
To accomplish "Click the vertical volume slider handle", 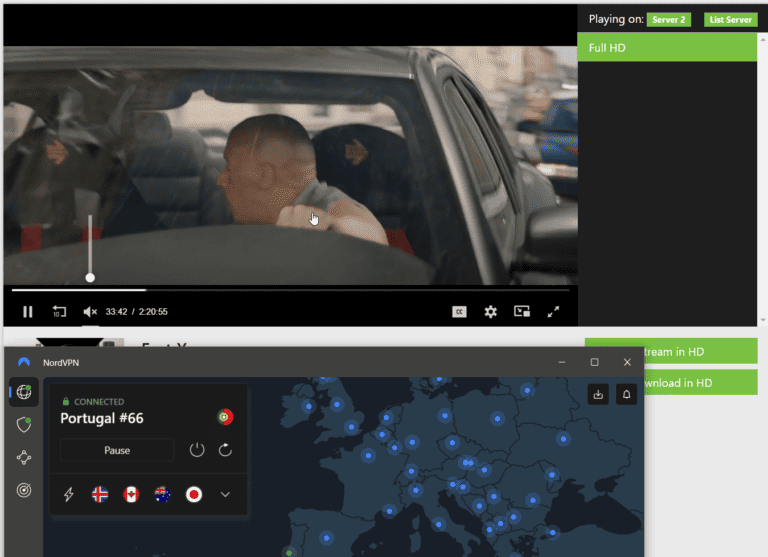I will [x=90, y=278].
